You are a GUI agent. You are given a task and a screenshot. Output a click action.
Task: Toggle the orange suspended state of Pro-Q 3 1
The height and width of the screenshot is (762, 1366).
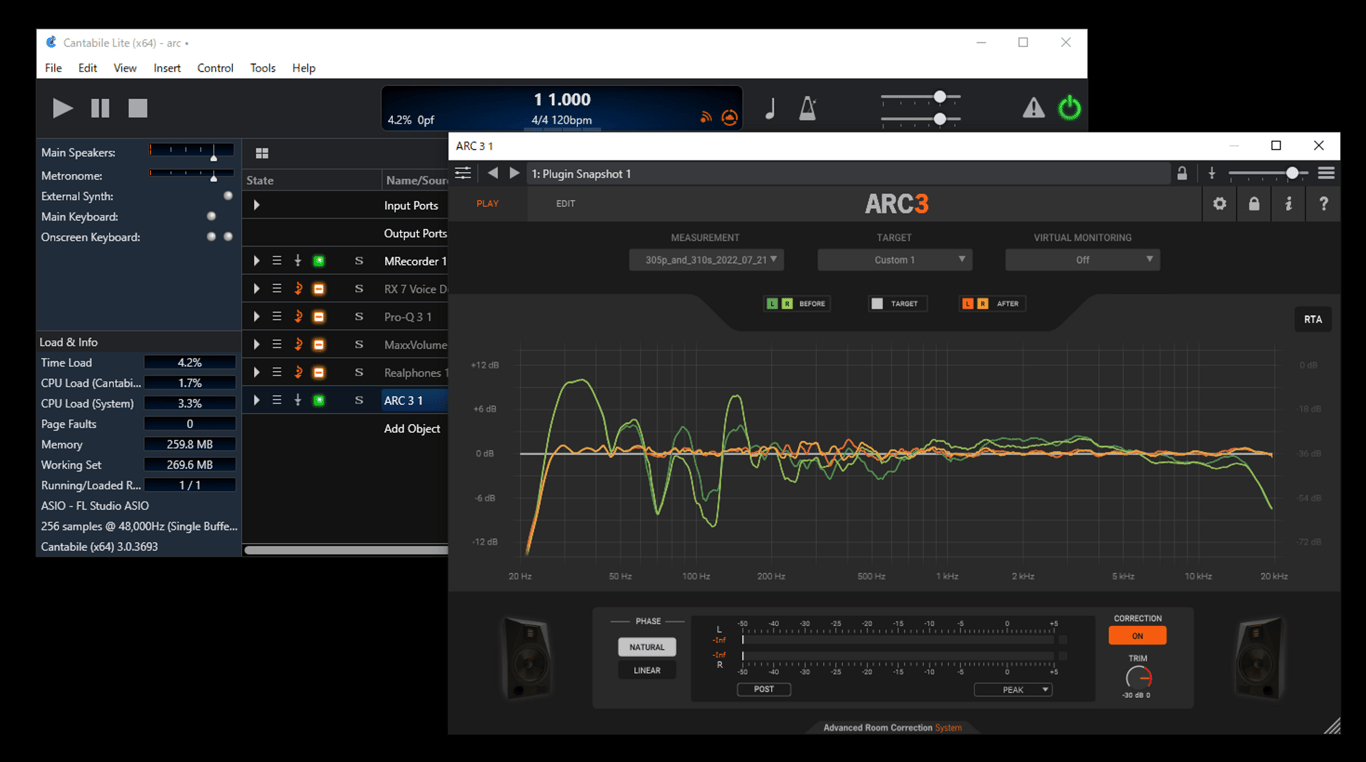(x=319, y=317)
